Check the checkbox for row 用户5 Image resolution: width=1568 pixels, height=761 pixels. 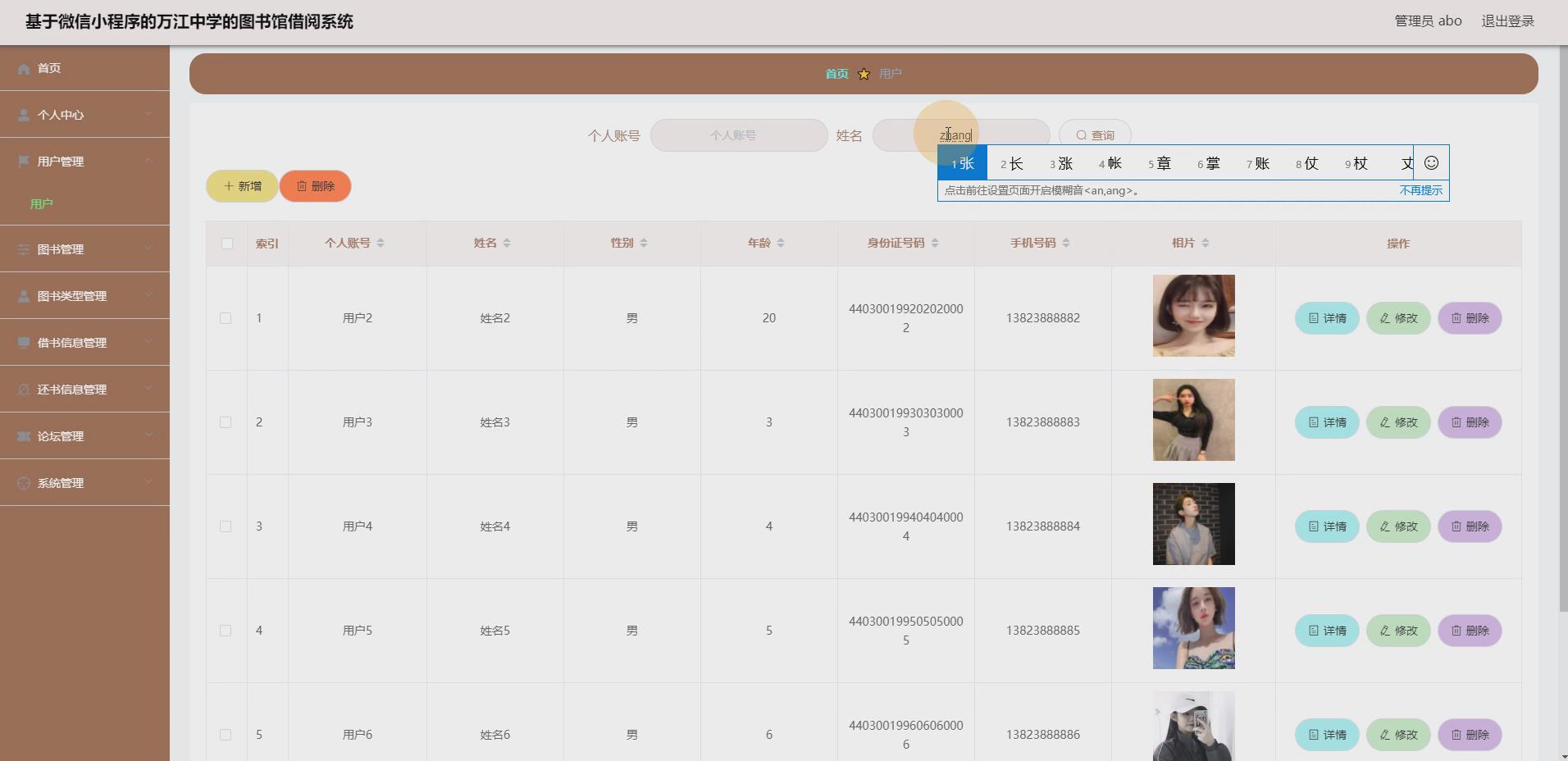click(226, 631)
